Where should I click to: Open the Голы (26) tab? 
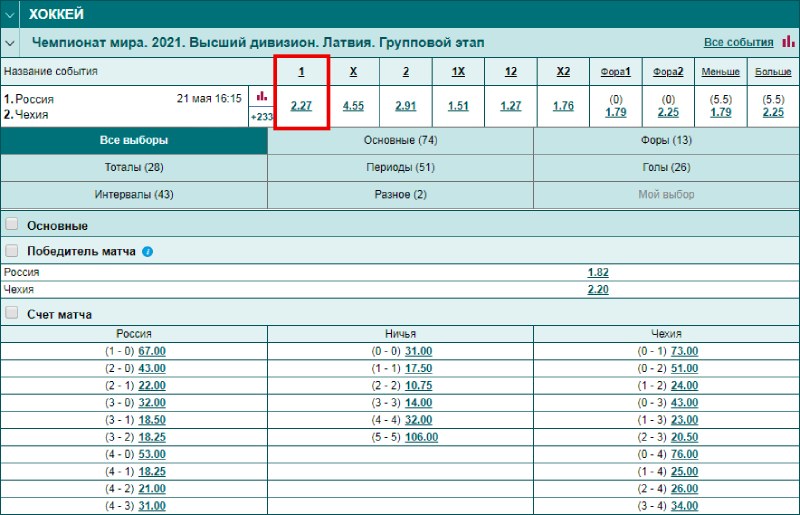click(666, 167)
